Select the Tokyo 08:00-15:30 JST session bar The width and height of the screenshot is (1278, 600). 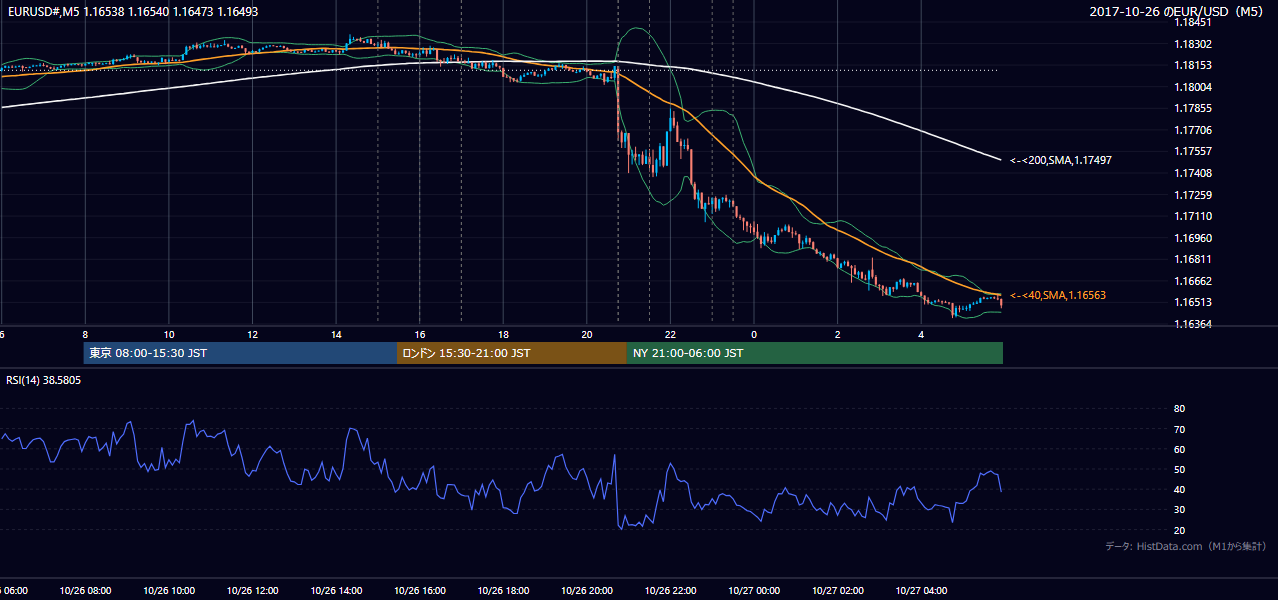[240, 353]
